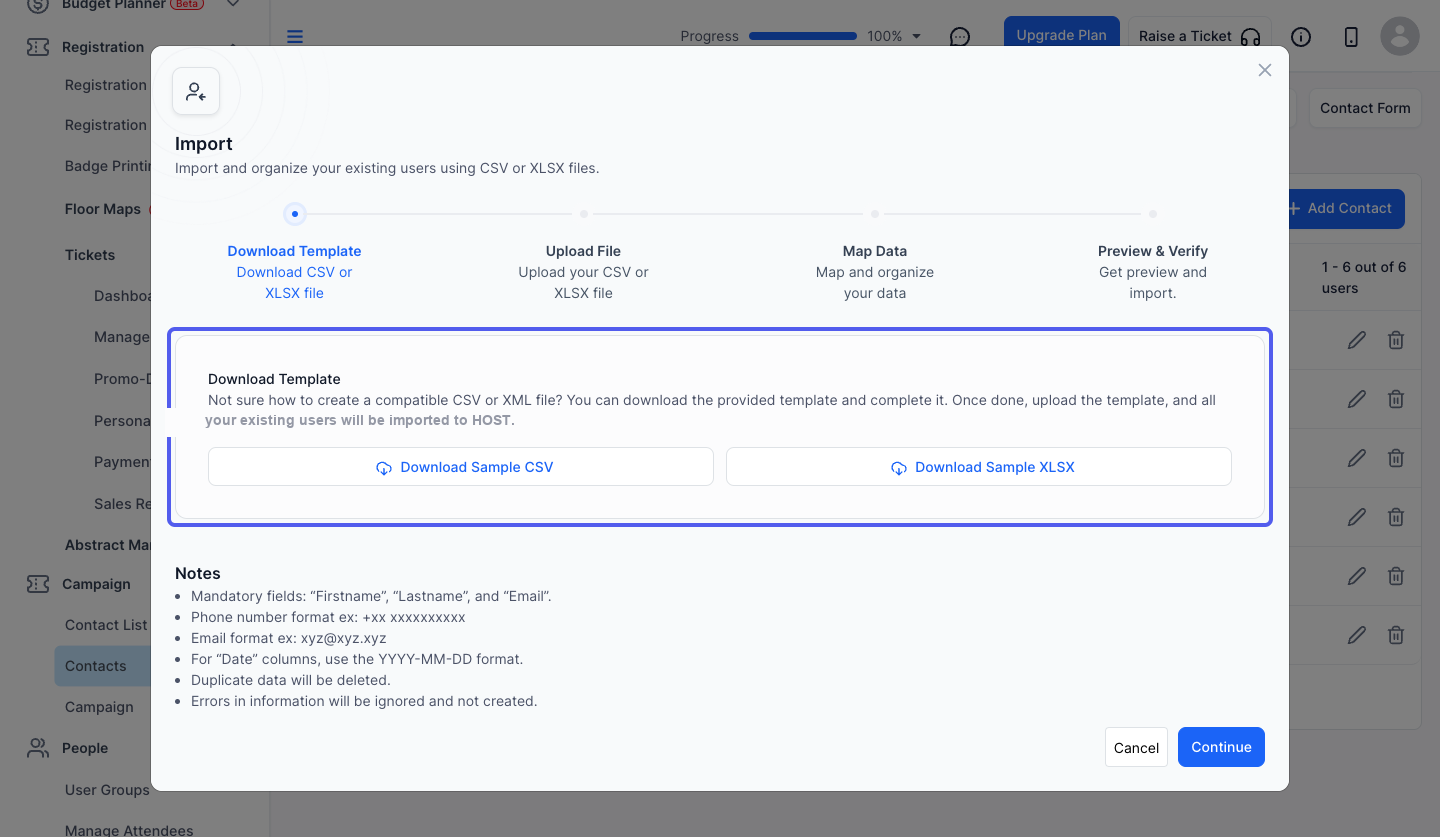1440x837 pixels.
Task: Select the Map Data step
Action: (875, 251)
